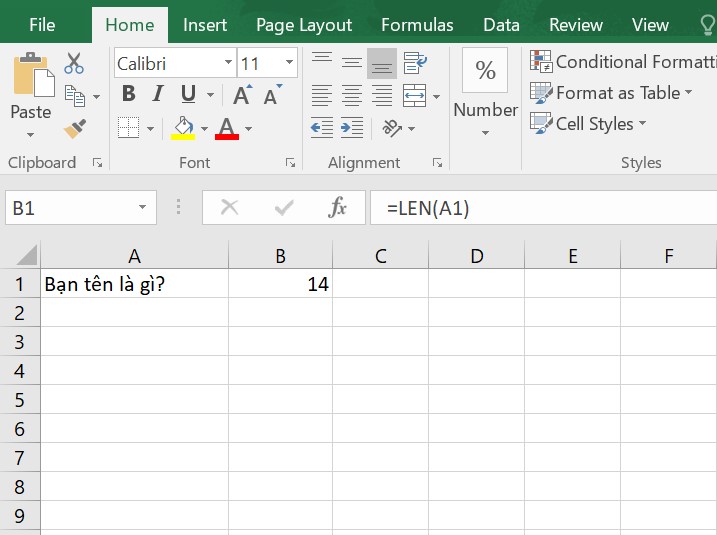This screenshot has height=535, width=717.
Task: Increase font size with large A
Action: click(242, 94)
